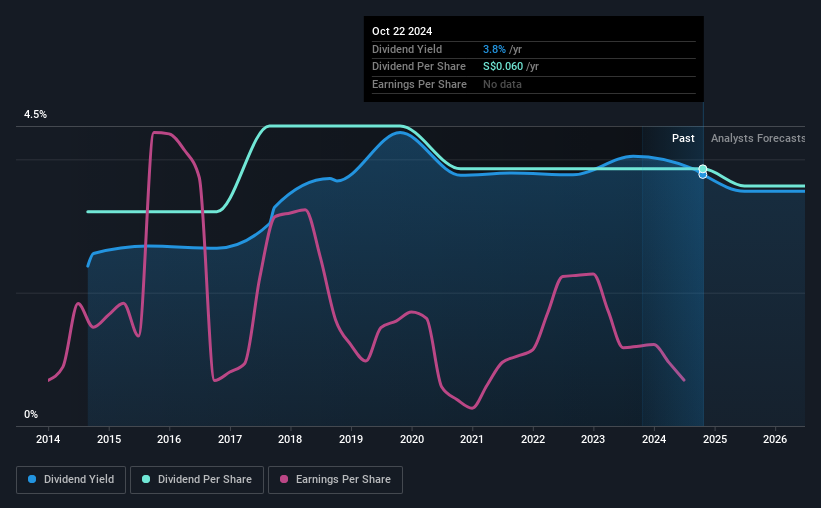Click the 2014 x-axis label
821x508 pixels.
(48, 439)
